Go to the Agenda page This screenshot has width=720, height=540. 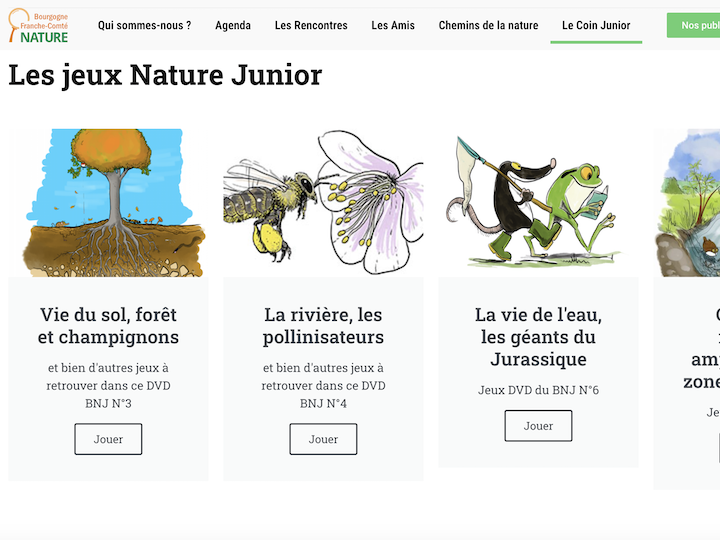click(233, 26)
